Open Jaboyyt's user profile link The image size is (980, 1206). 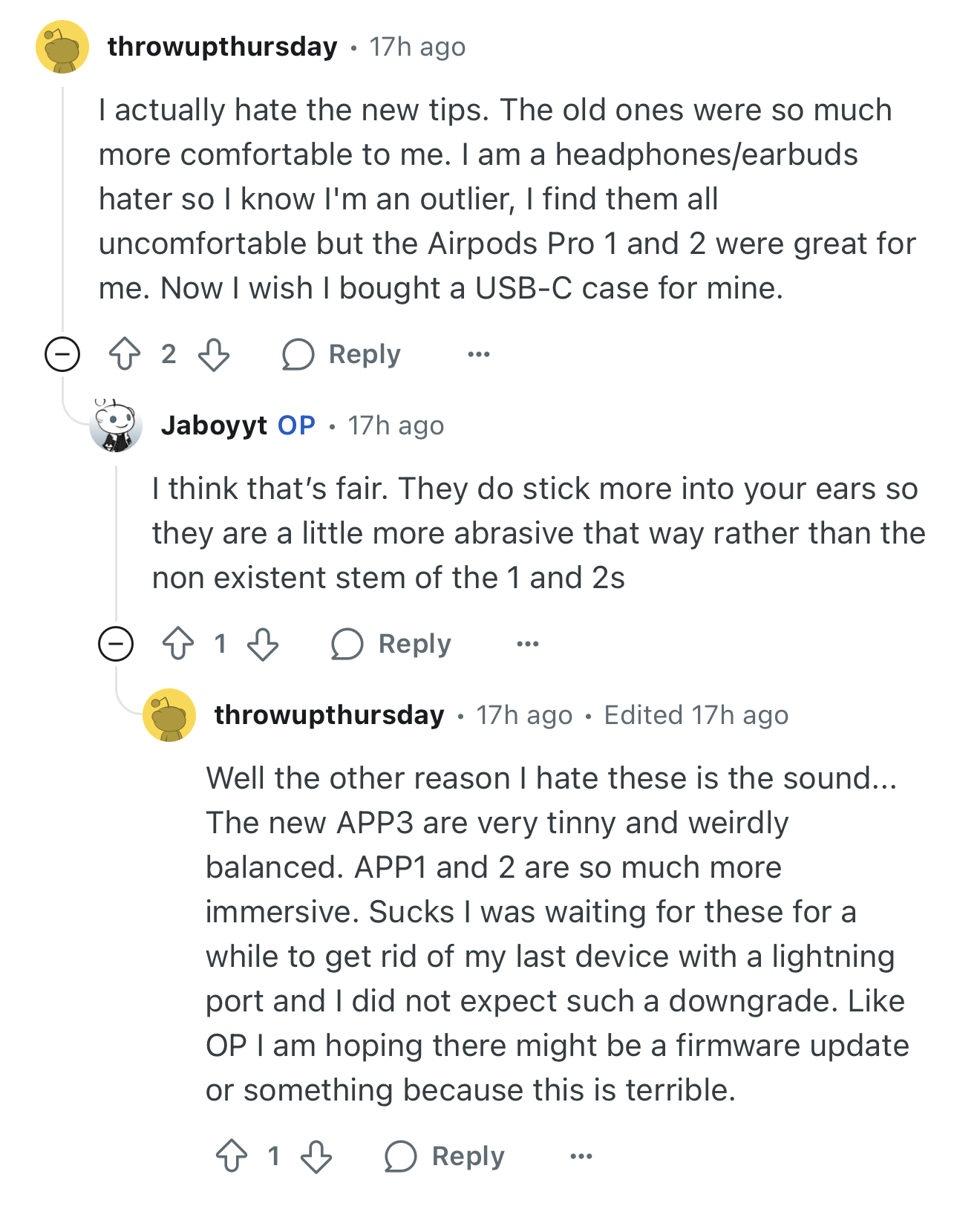click(x=214, y=426)
